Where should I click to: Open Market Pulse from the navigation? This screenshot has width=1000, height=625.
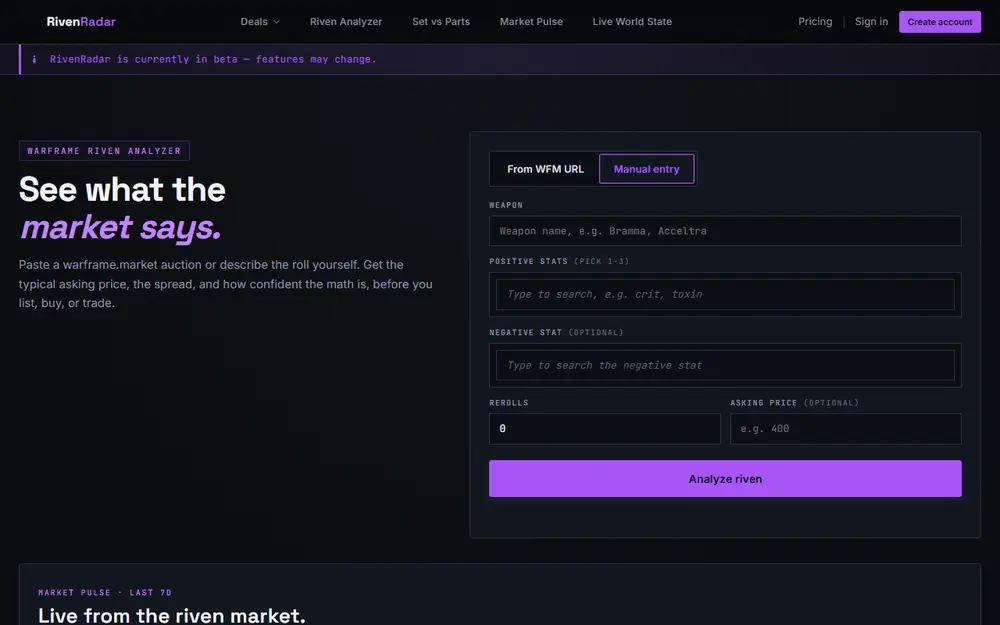click(531, 22)
